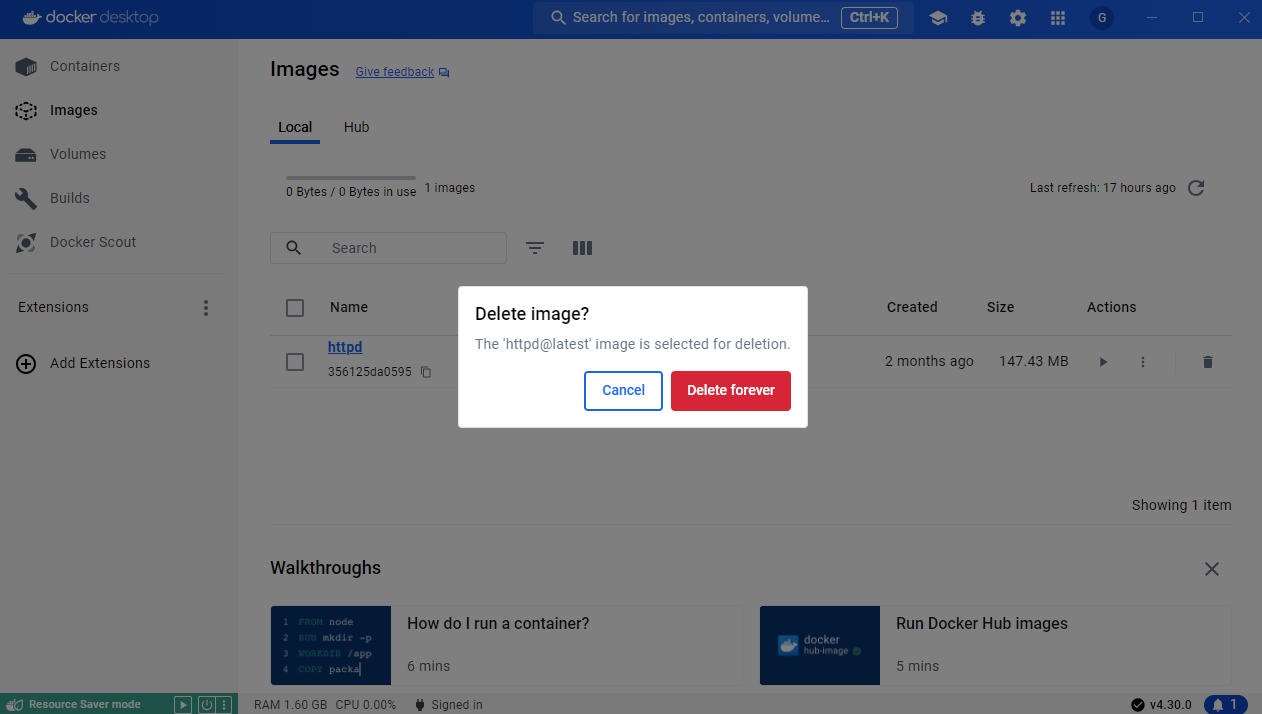1262x714 pixels.
Task: Open the Give feedback link
Action: pyautogui.click(x=395, y=72)
